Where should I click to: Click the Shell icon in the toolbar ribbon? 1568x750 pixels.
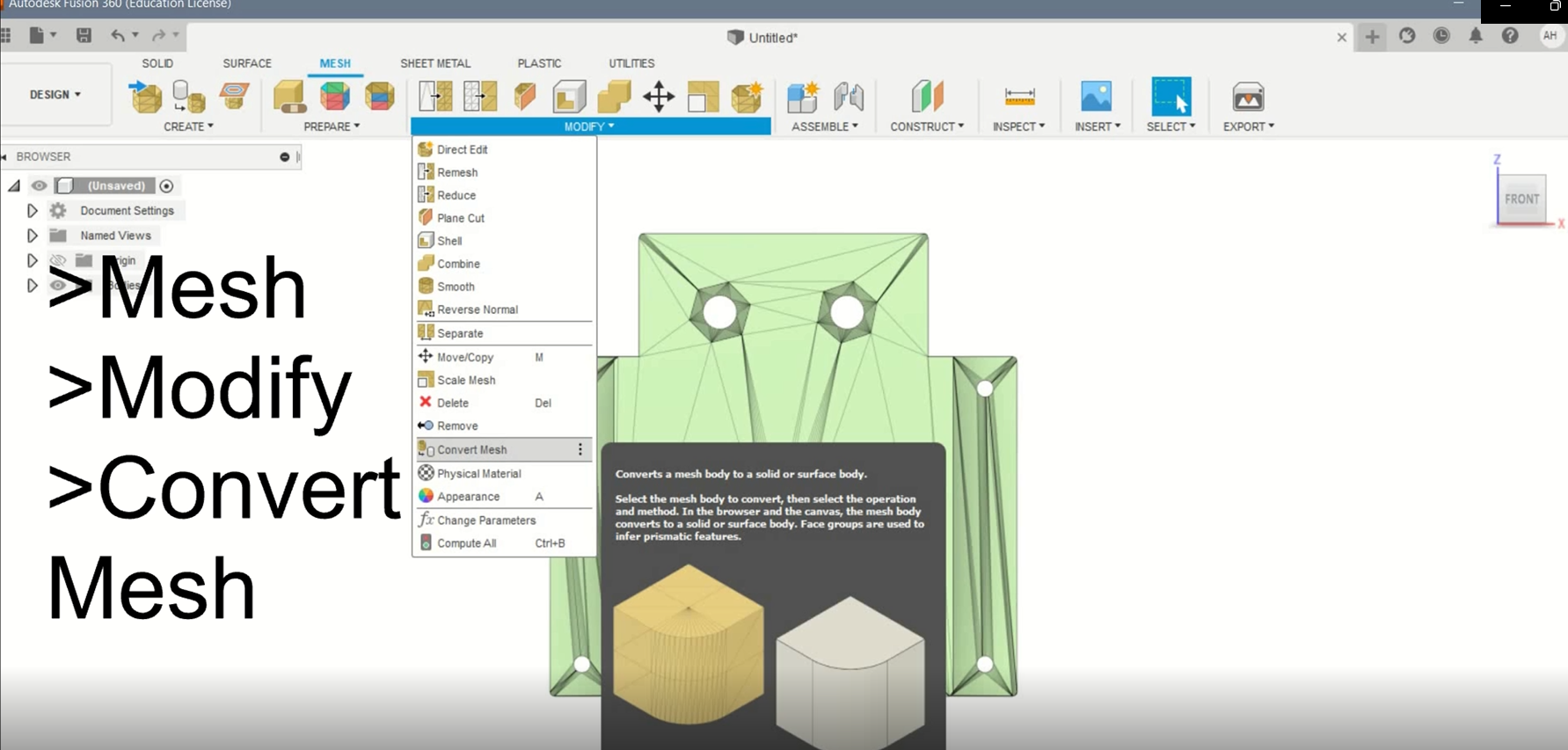(569, 96)
